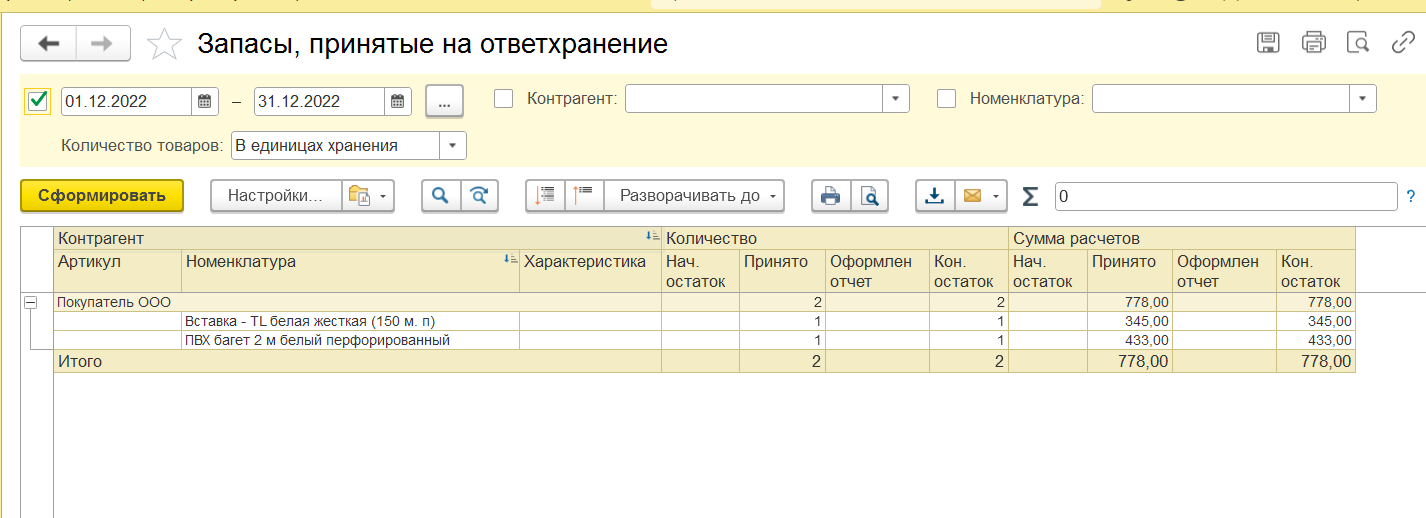1426x518 pixels.
Task: Toggle the period filter checkbox
Action: [x=37, y=100]
